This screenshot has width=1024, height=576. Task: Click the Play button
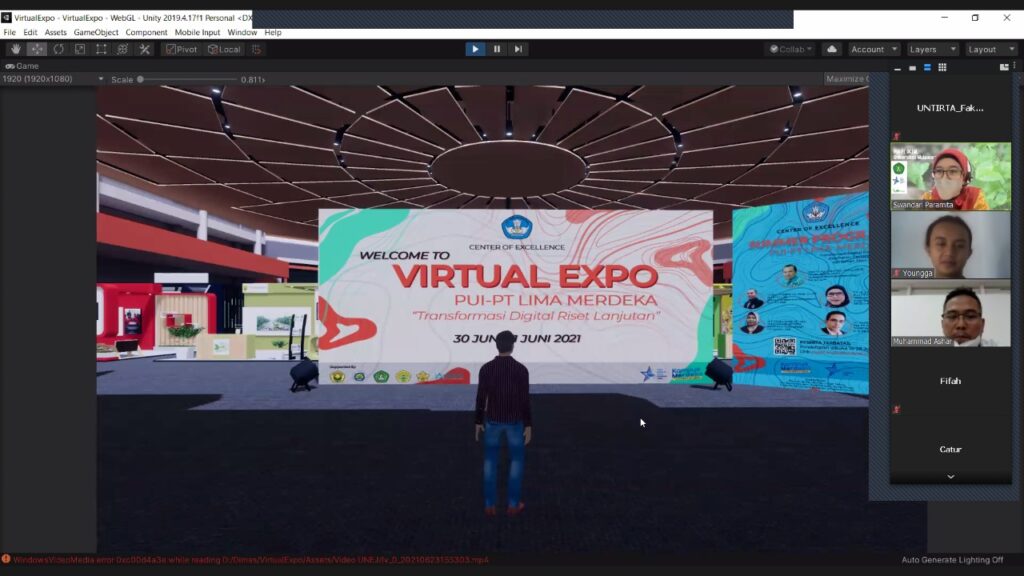click(475, 49)
